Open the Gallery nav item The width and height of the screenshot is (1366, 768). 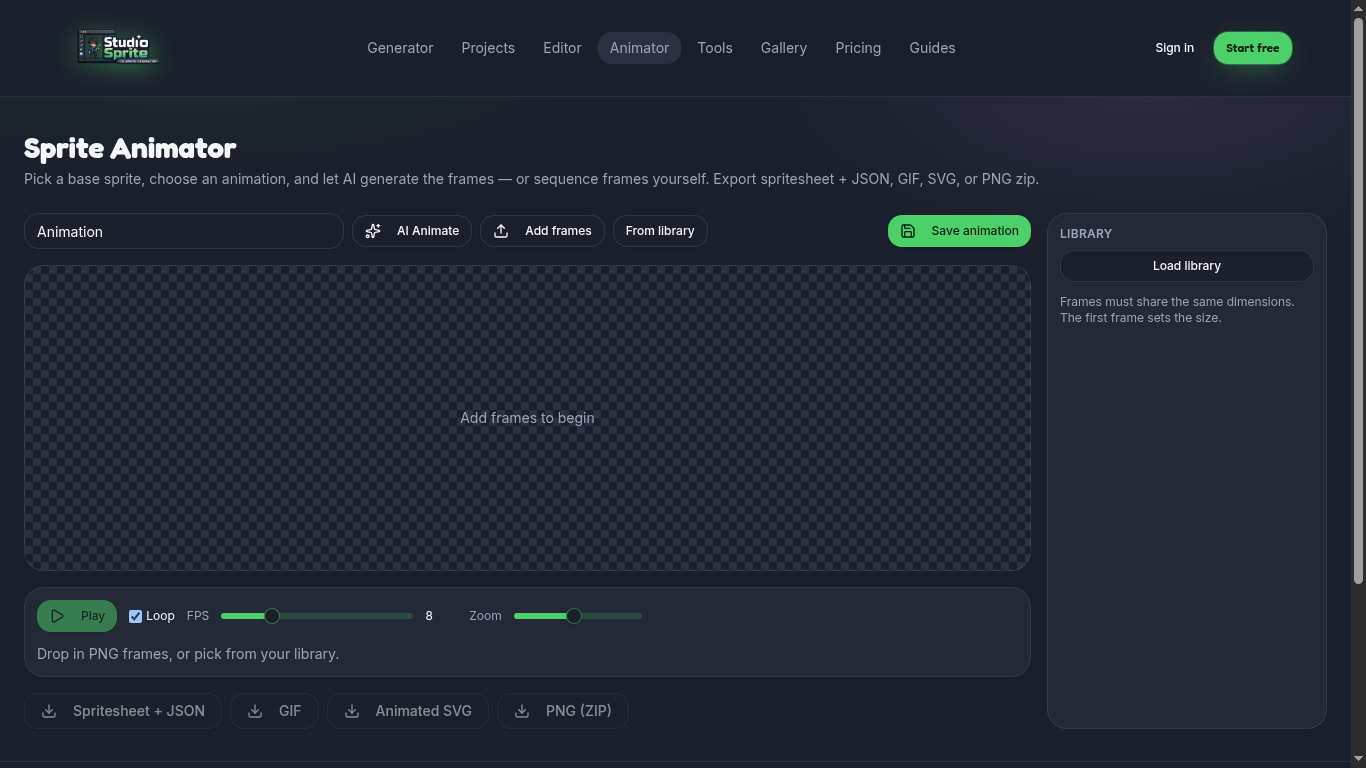coord(784,48)
